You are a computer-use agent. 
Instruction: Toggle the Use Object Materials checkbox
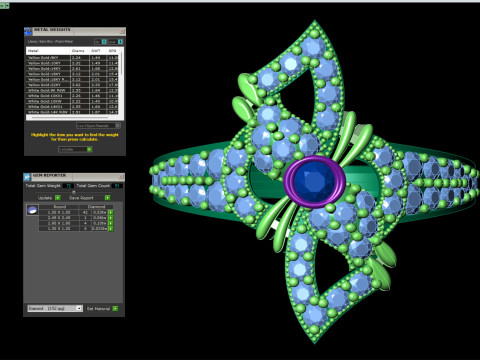118,126
